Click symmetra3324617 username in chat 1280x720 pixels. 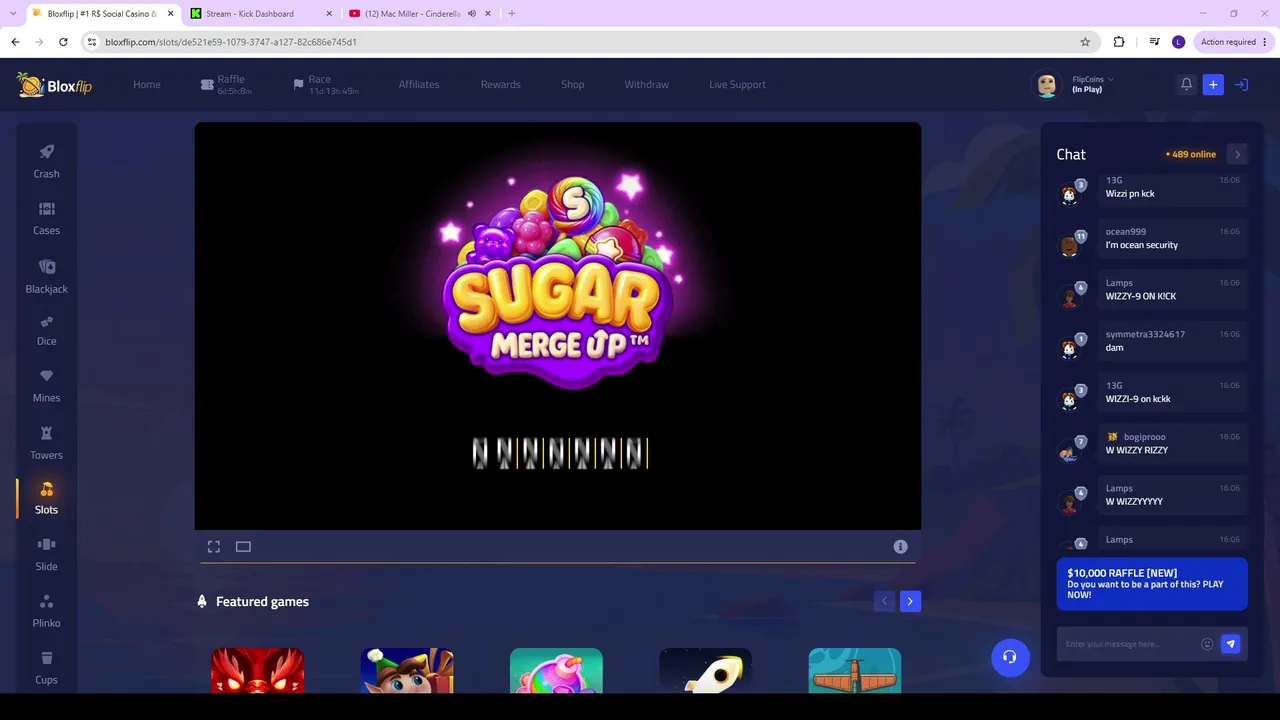click(1145, 334)
